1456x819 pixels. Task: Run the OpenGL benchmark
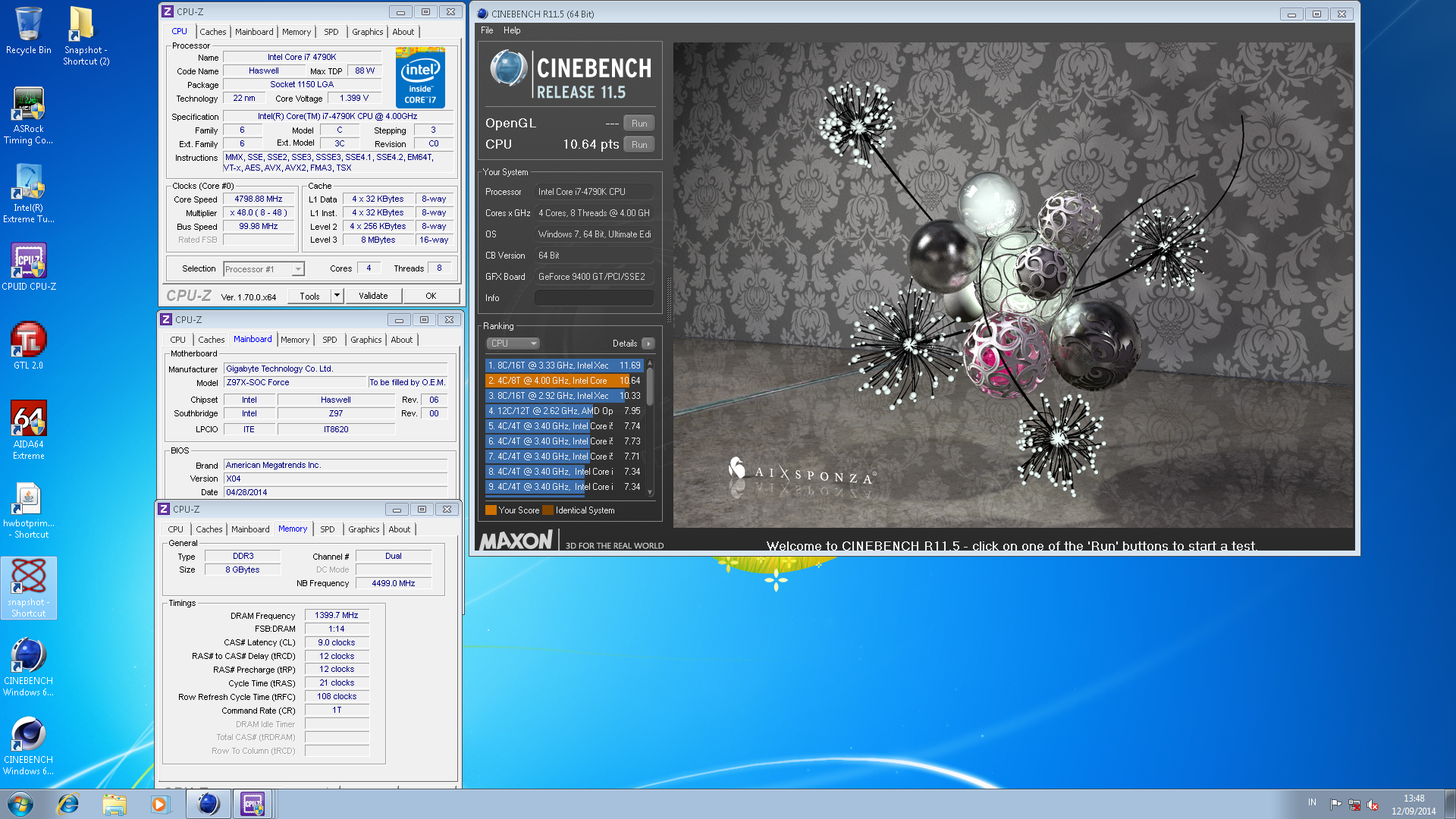[639, 124]
